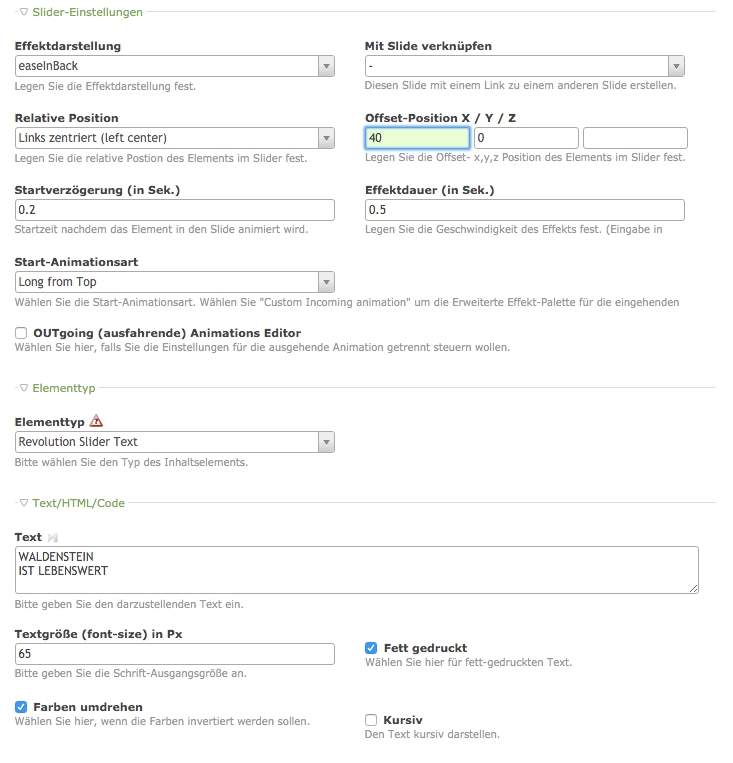Collapse the Text/HTML/Code section
The height and width of the screenshot is (763, 733).
pos(24,503)
